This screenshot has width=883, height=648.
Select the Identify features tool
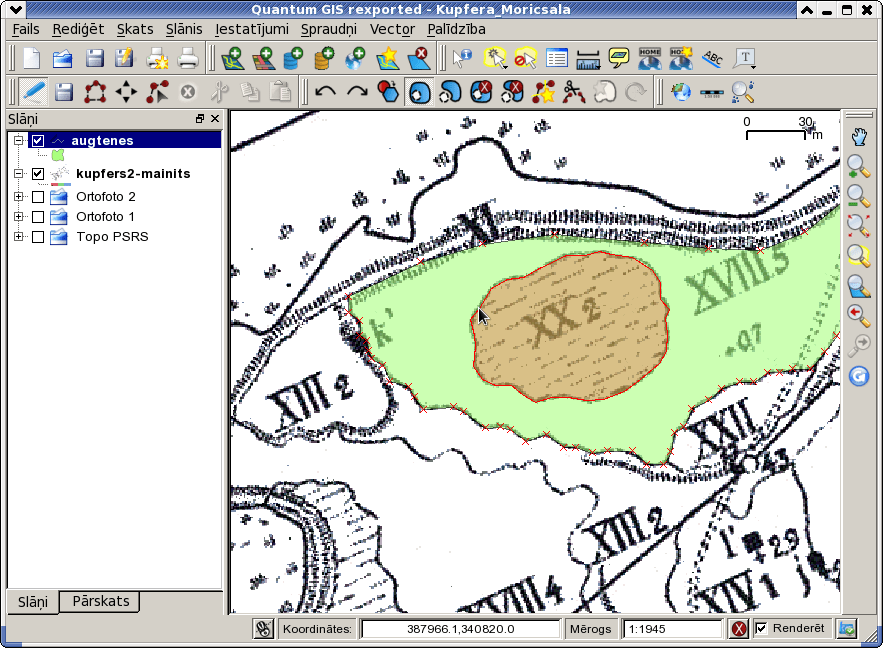pos(462,59)
